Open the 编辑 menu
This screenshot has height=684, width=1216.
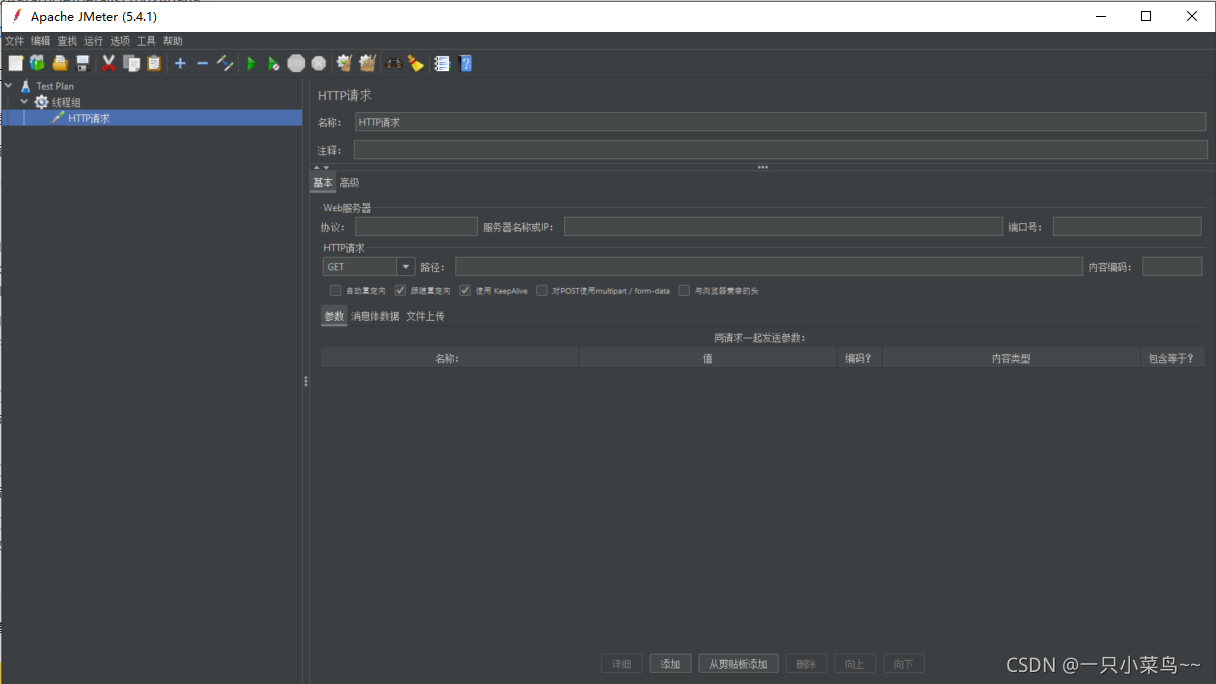point(40,41)
